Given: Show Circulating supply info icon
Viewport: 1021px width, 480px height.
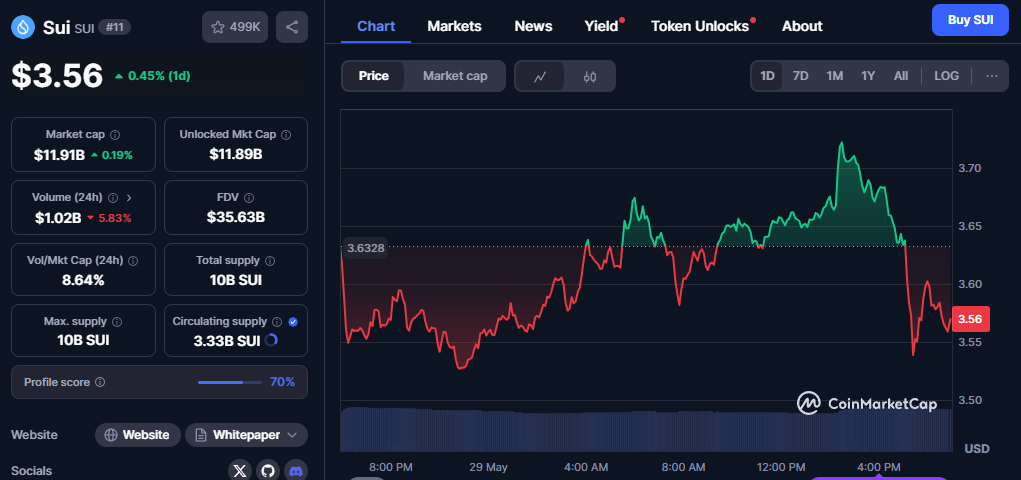Looking at the screenshot, I should 277,322.
